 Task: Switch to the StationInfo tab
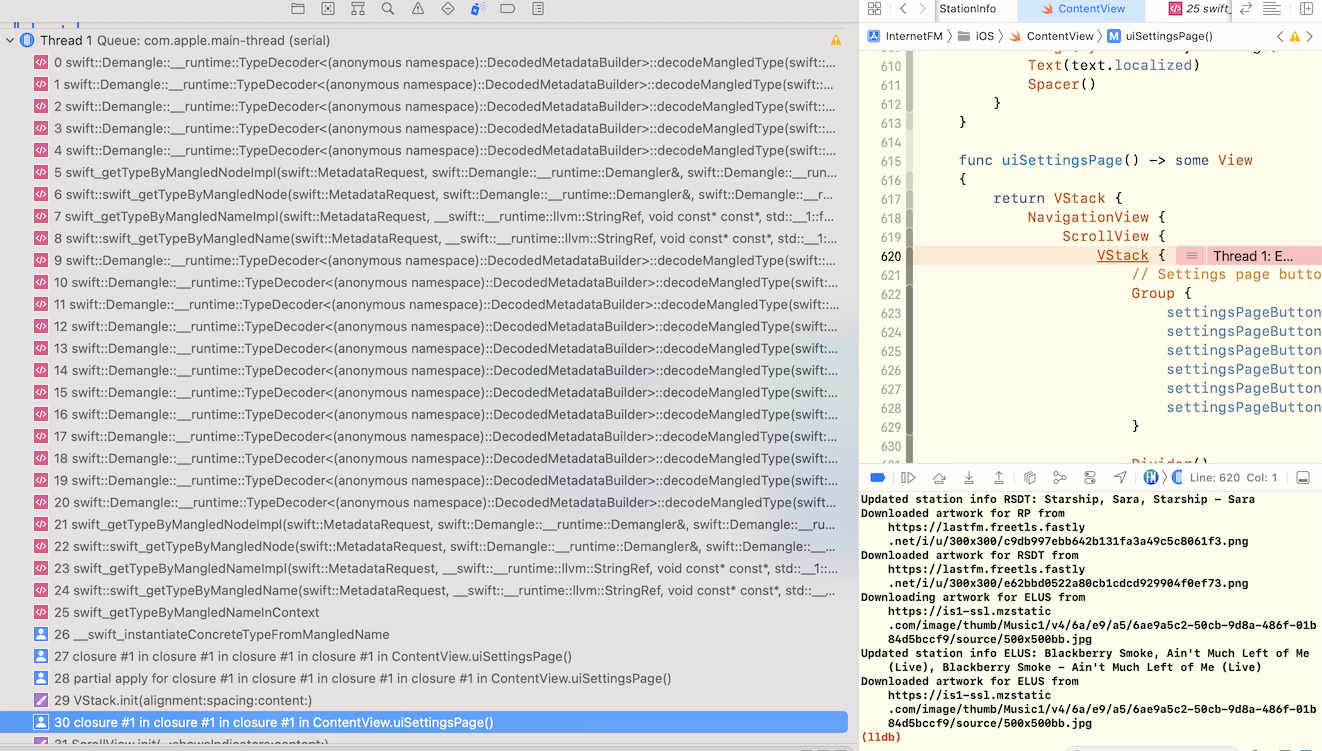pyautogui.click(x=968, y=9)
